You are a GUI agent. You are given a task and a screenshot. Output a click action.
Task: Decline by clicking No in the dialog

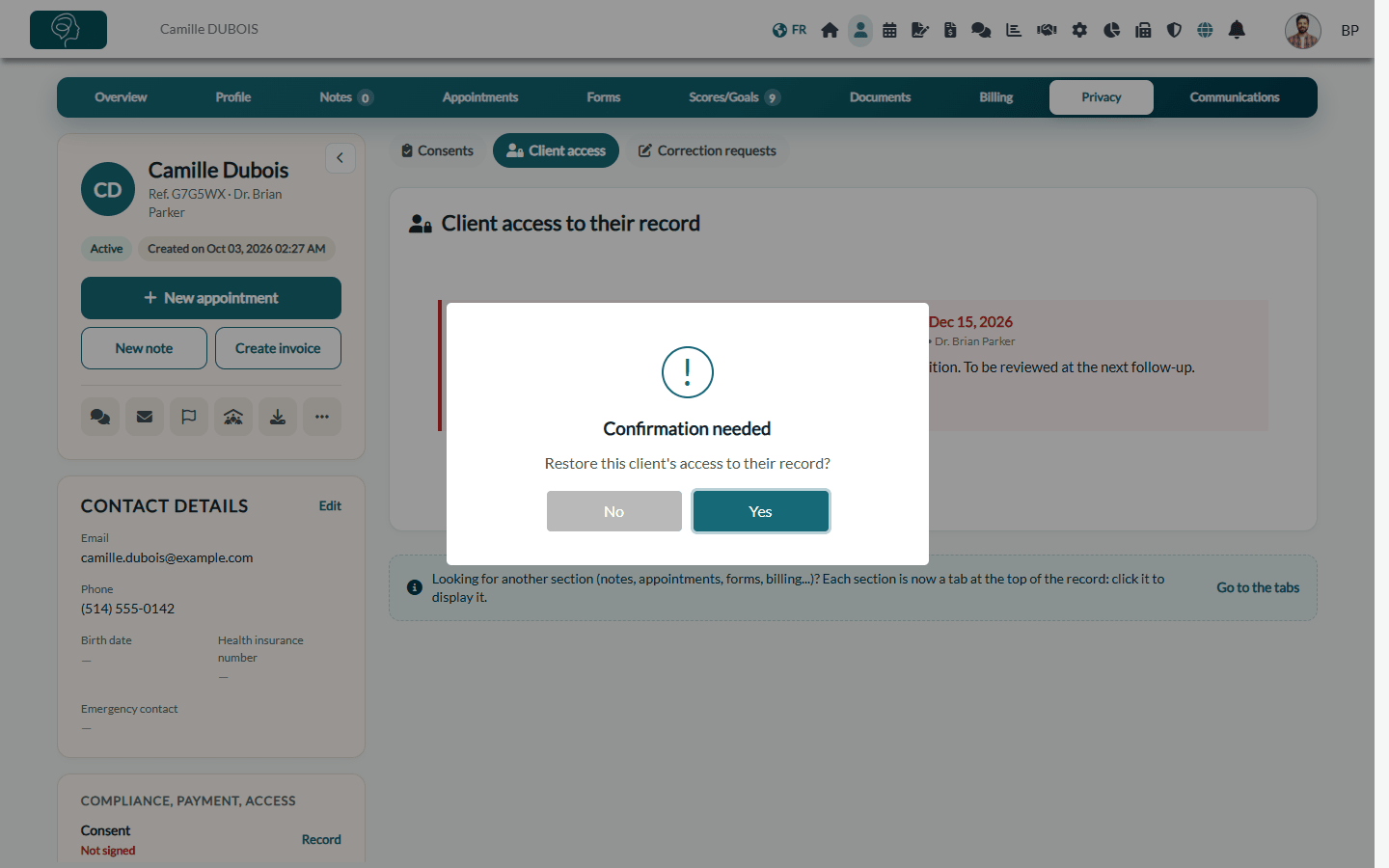click(614, 511)
